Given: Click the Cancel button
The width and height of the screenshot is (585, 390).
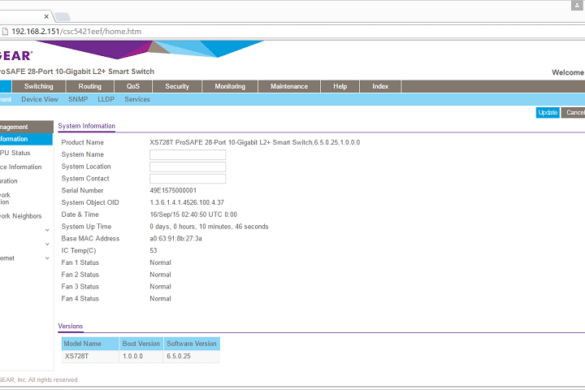Looking at the screenshot, I should pyautogui.click(x=573, y=112).
